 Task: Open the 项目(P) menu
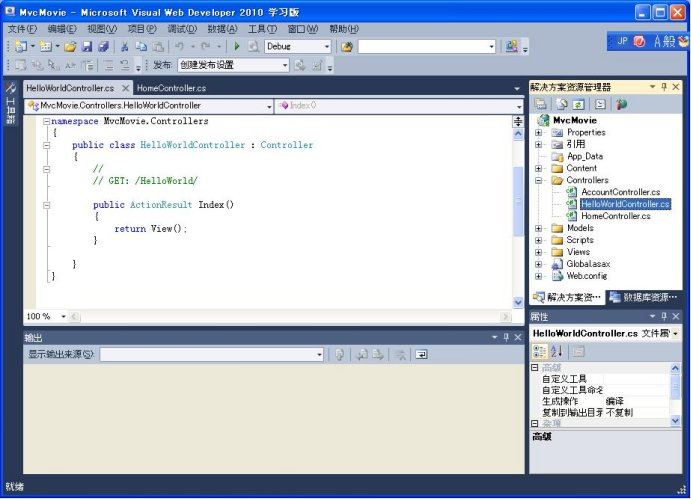(142, 29)
